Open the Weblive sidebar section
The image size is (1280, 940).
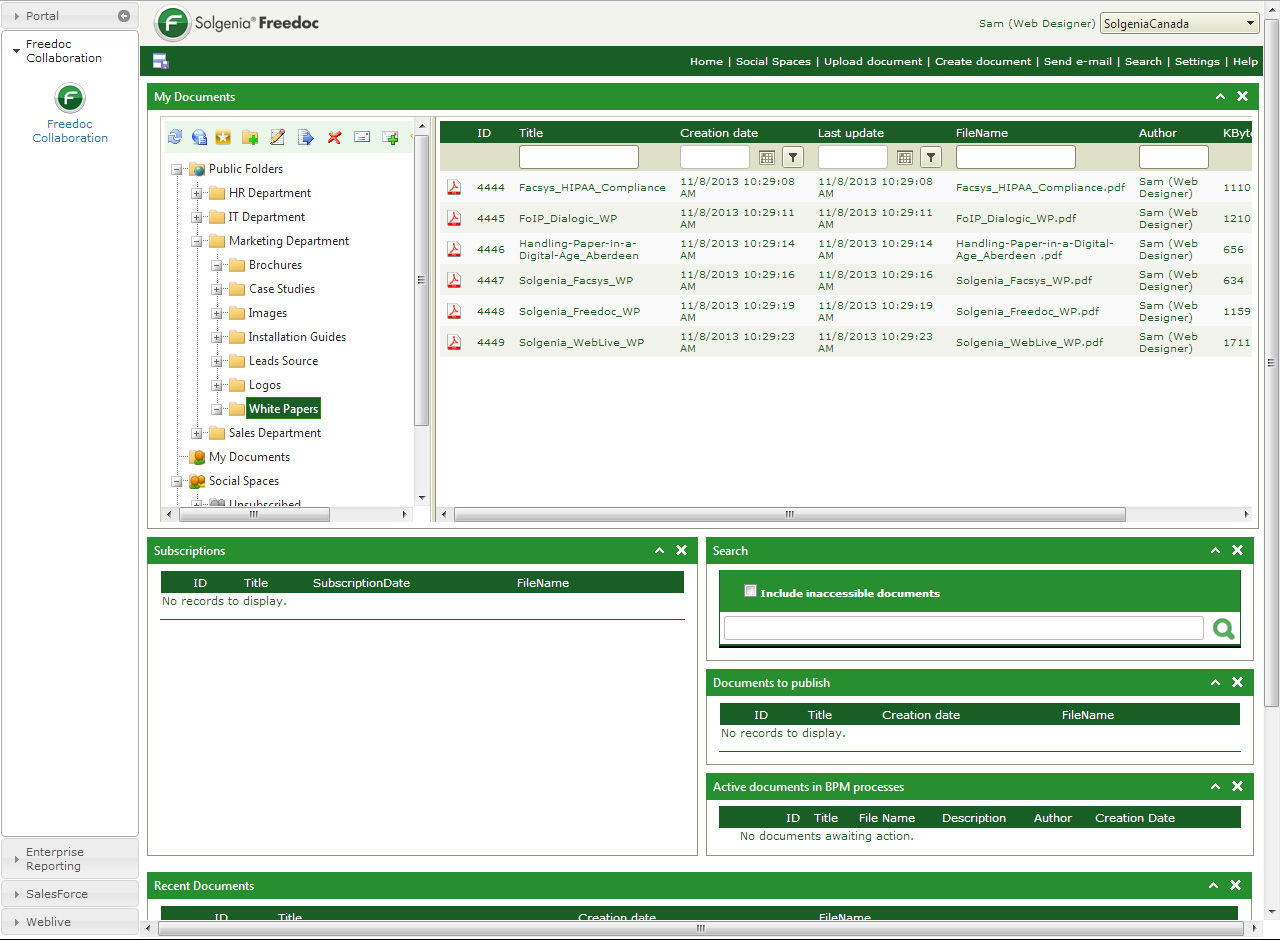[x=70, y=922]
